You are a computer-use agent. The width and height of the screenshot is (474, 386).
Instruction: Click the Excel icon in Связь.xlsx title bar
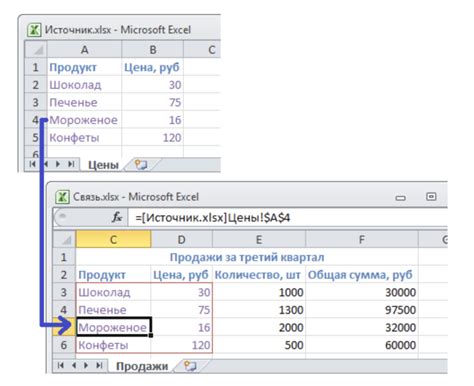[x=62, y=197]
